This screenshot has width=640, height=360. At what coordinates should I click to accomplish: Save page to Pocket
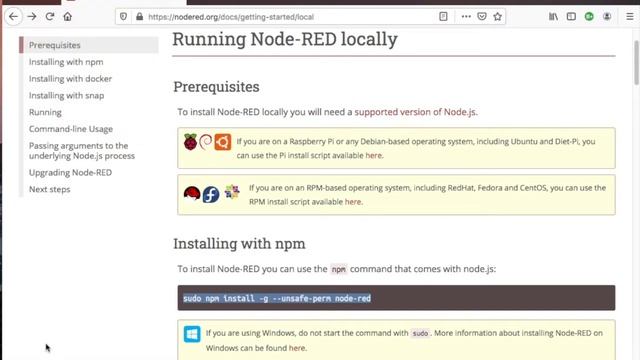tap(482, 17)
